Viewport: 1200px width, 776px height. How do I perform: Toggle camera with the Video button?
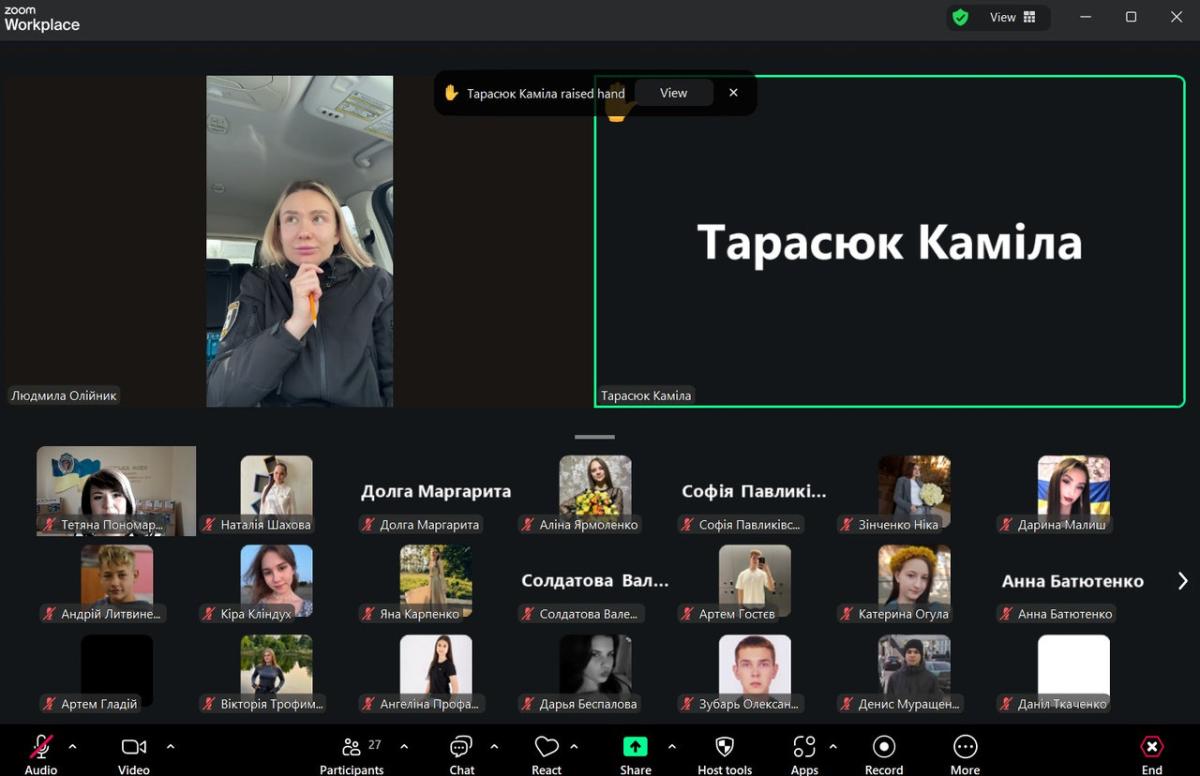[x=133, y=747]
